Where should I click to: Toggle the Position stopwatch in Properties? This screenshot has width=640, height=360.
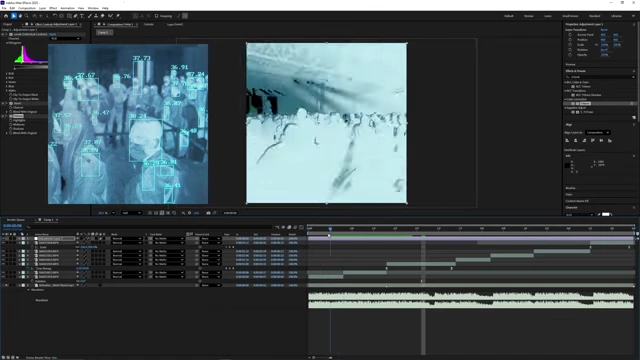click(x=570, y=40)
